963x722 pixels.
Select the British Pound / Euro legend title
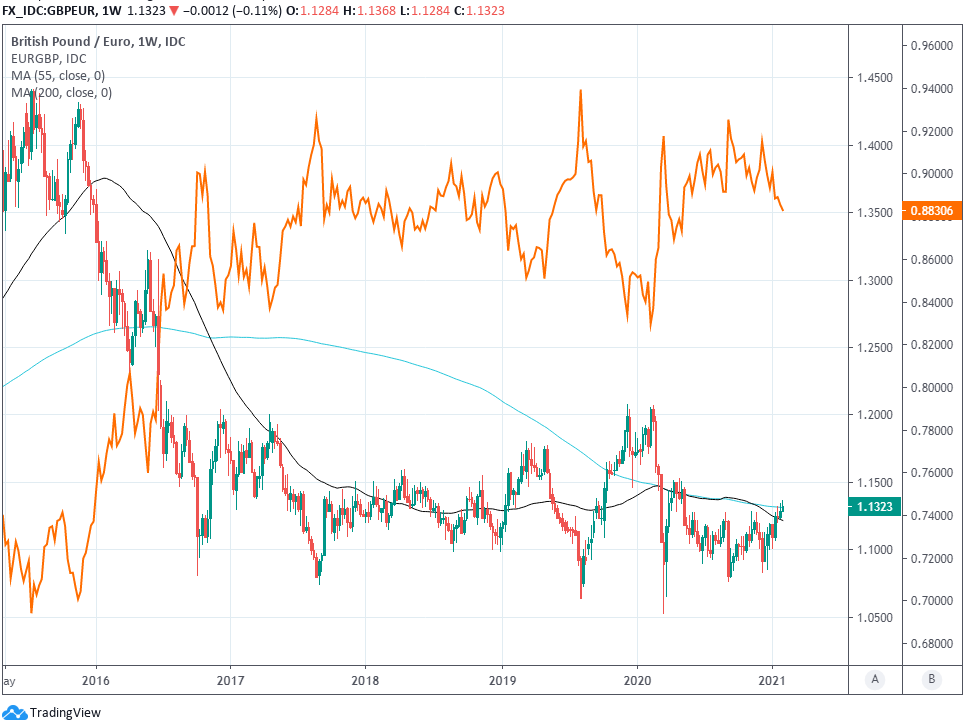98,42
